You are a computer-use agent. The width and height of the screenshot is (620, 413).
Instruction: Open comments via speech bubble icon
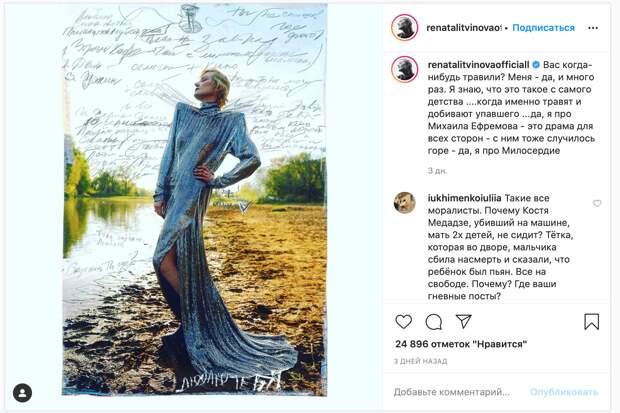[x=434, y=322]
